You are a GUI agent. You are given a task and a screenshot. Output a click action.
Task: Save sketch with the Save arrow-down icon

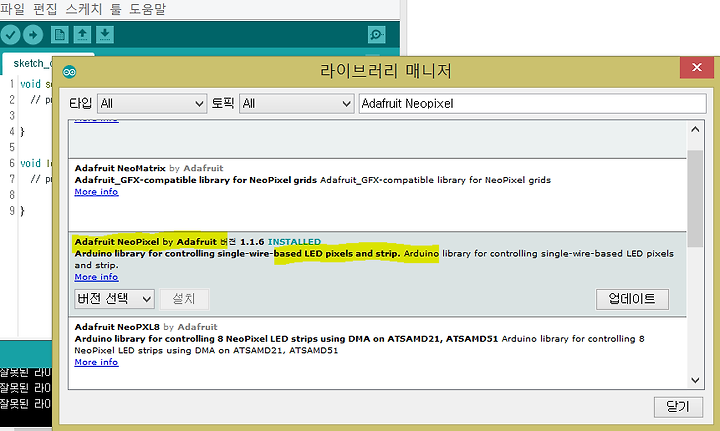105,34
